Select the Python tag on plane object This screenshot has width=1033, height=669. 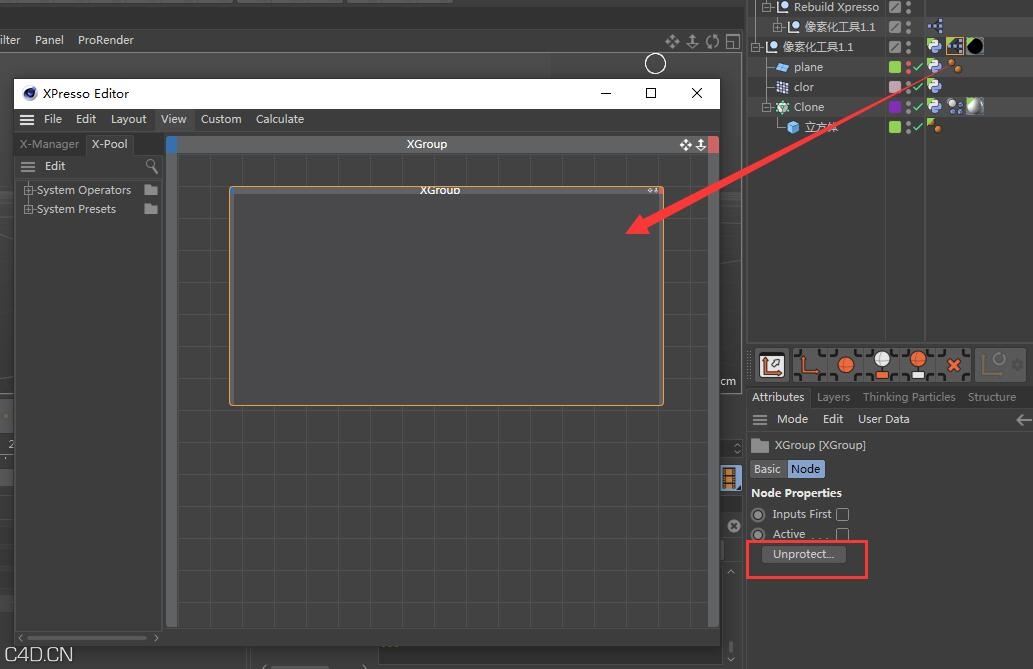(934, 67)
